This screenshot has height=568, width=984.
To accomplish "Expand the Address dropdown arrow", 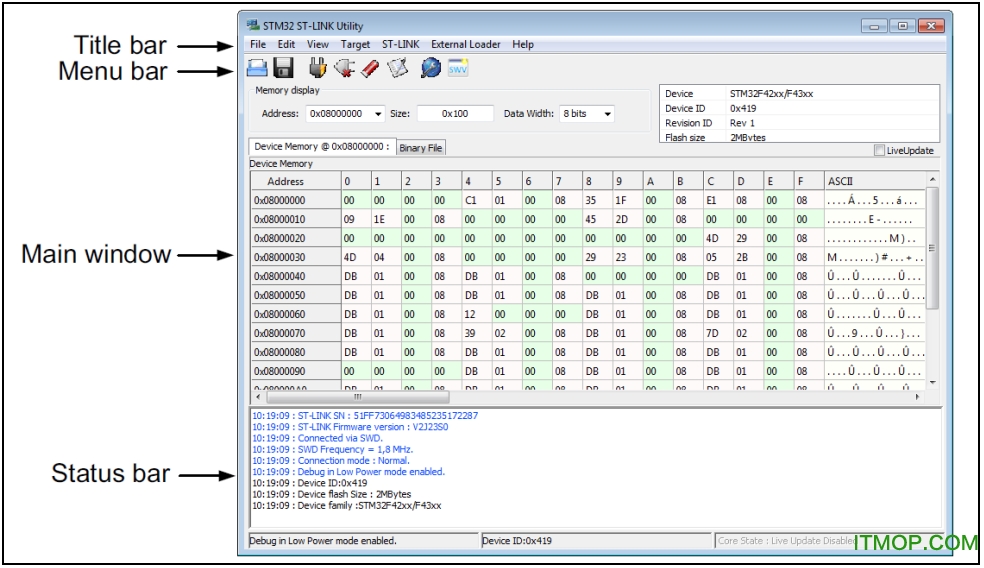I will [x=378, y=114].
